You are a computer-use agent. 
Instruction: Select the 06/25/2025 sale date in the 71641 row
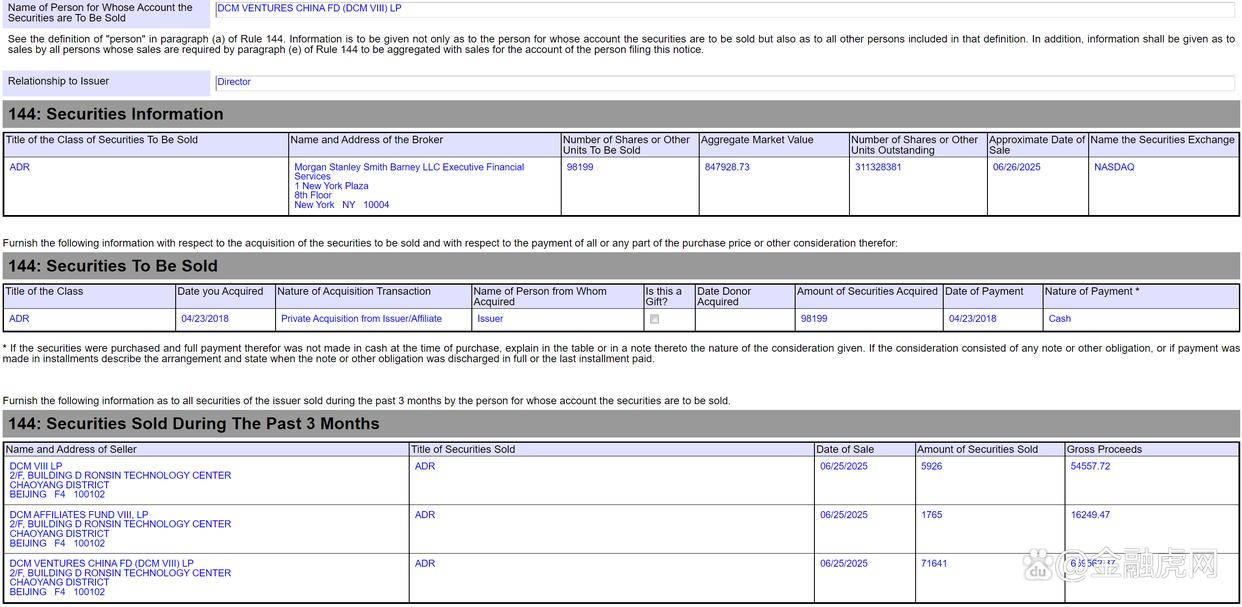pyautogui.click(x=844, y=563)
